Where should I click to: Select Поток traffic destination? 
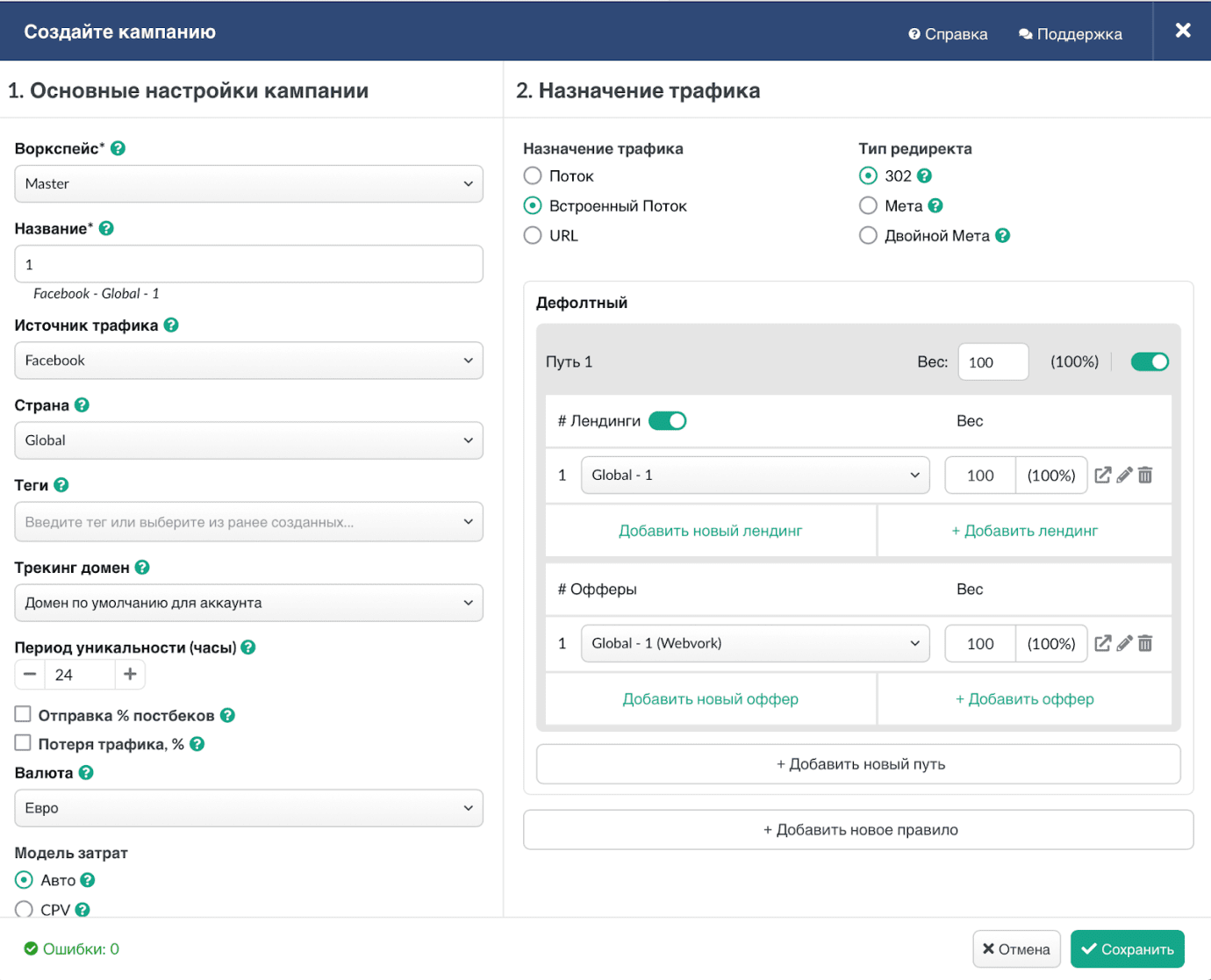[533, 175]
